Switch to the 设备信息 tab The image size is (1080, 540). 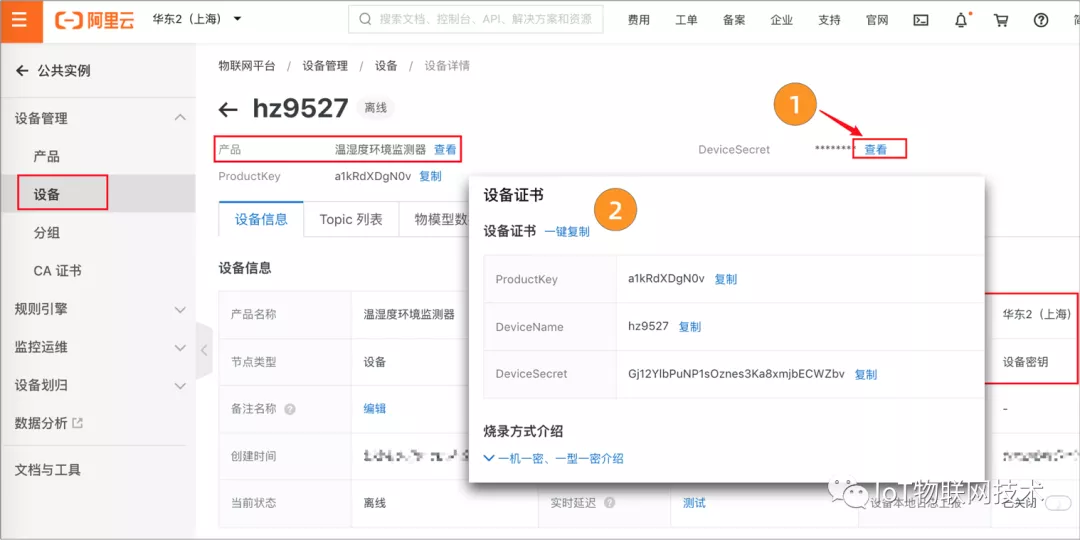pyautogui.click(x=261, y=220)
